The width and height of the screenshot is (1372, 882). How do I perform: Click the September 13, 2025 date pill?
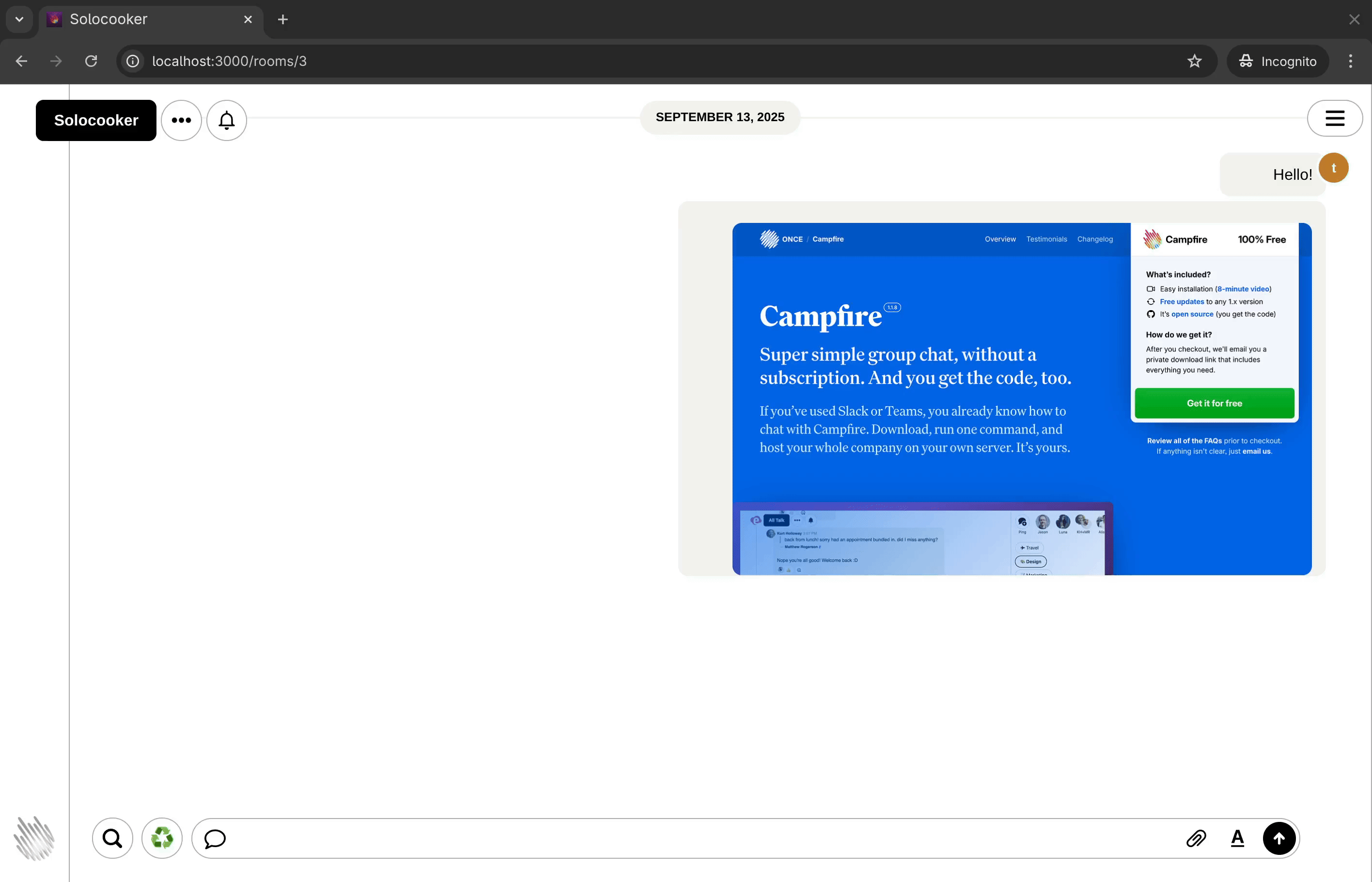pos(719,117)
